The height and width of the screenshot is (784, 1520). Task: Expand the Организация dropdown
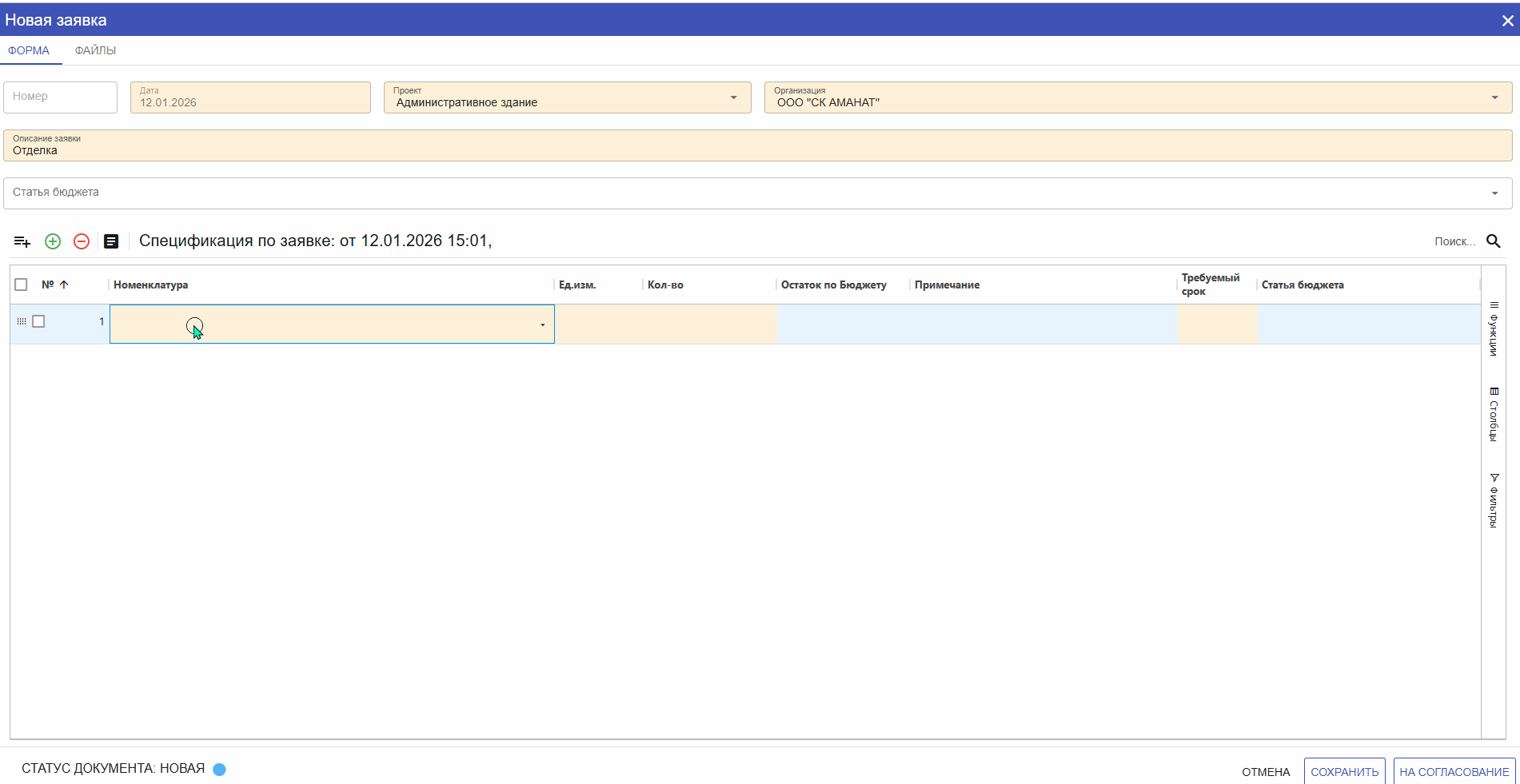[1494, 98]
